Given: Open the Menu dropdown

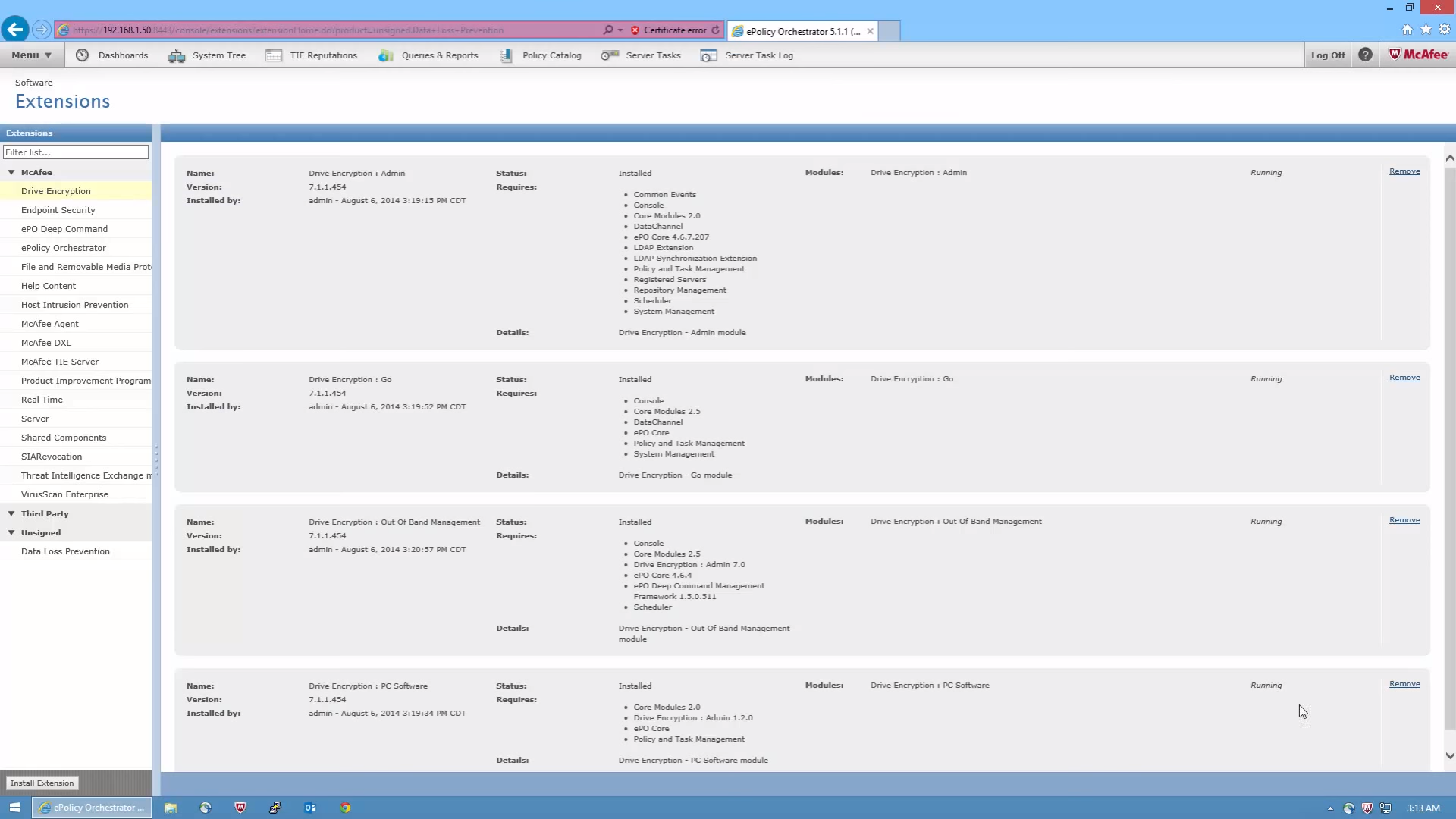Looking at the screenshot, I should coord(31,55).
